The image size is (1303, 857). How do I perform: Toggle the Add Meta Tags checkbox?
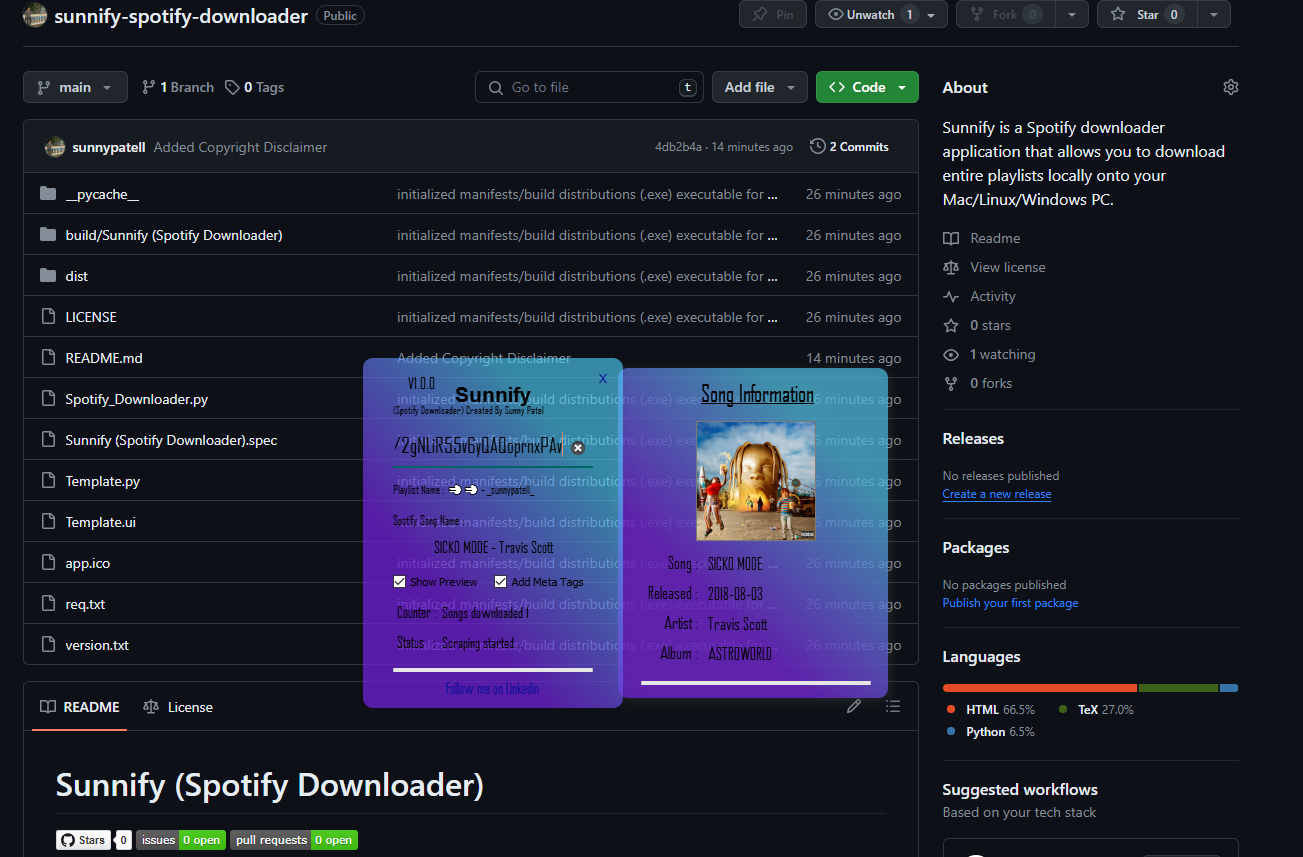pos(501,582)
